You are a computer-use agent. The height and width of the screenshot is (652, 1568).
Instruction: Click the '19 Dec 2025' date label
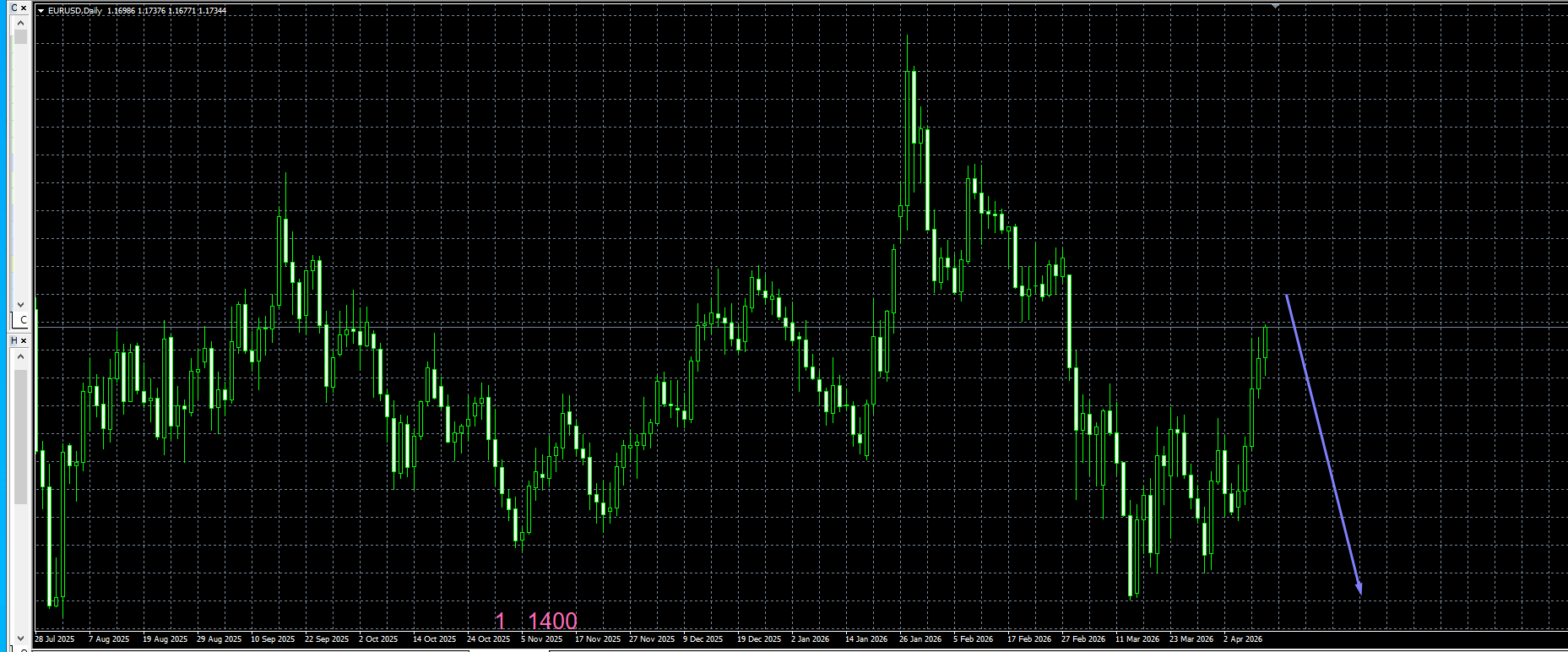pos(759,639)
